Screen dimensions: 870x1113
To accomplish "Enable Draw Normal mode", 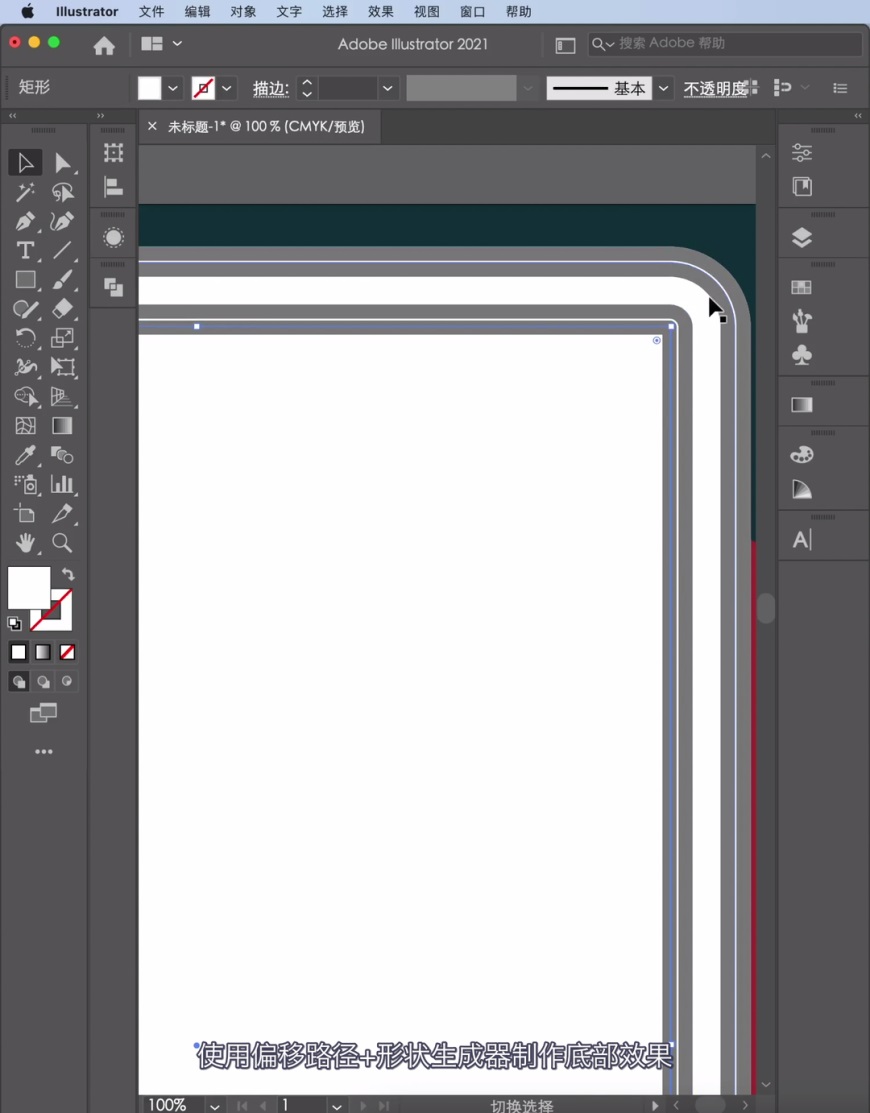I will (19, 681).
